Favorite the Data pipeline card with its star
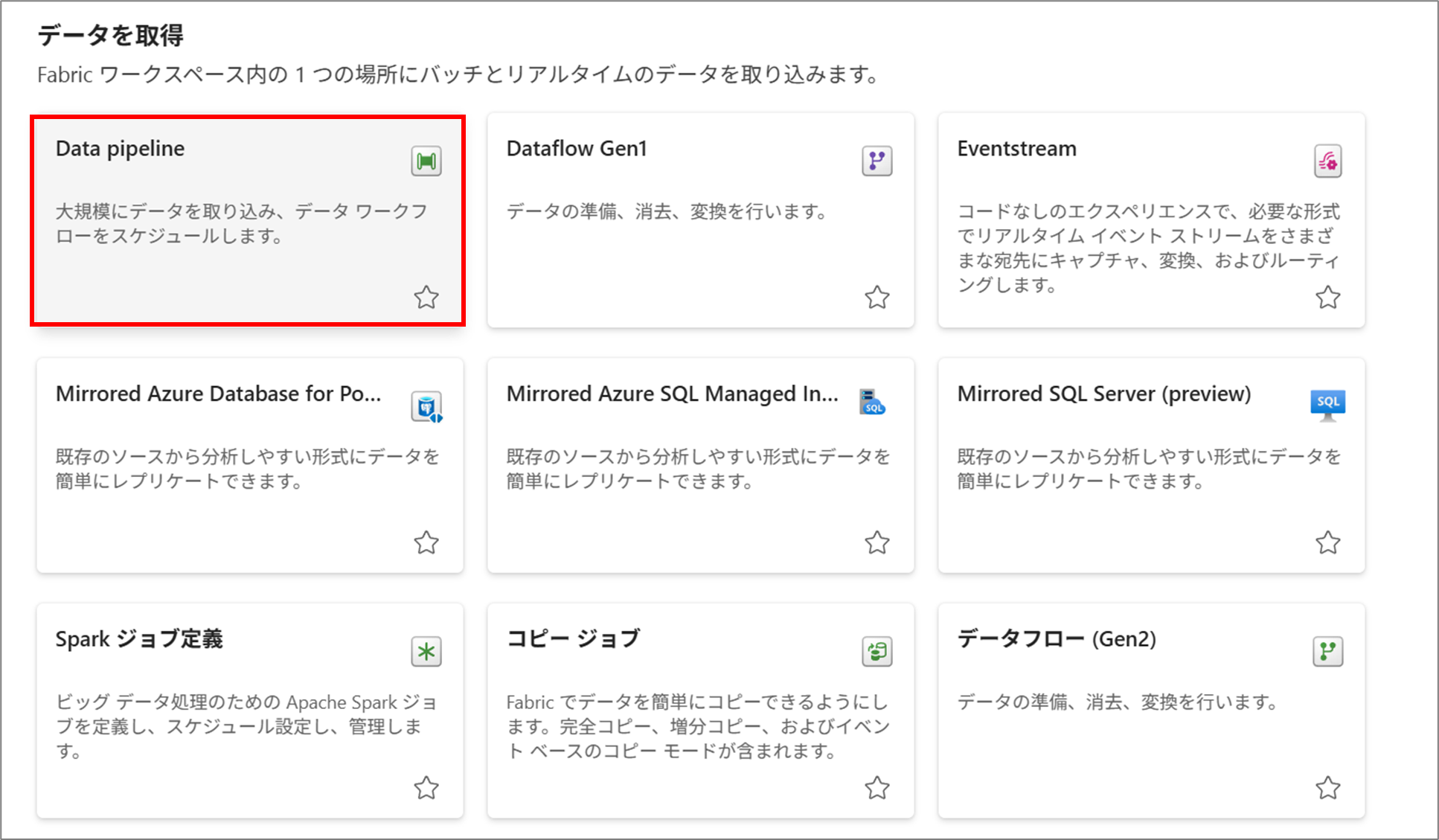This screenshot has width=1439, height=840. pyautogui.click(x=426, y=298)
